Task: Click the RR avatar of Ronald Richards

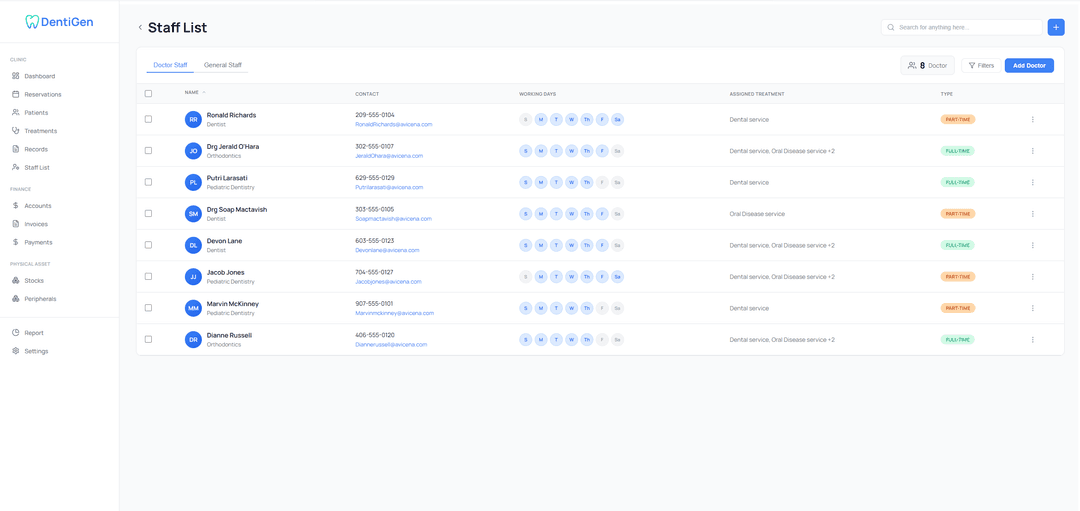Action: click(194, 120)
